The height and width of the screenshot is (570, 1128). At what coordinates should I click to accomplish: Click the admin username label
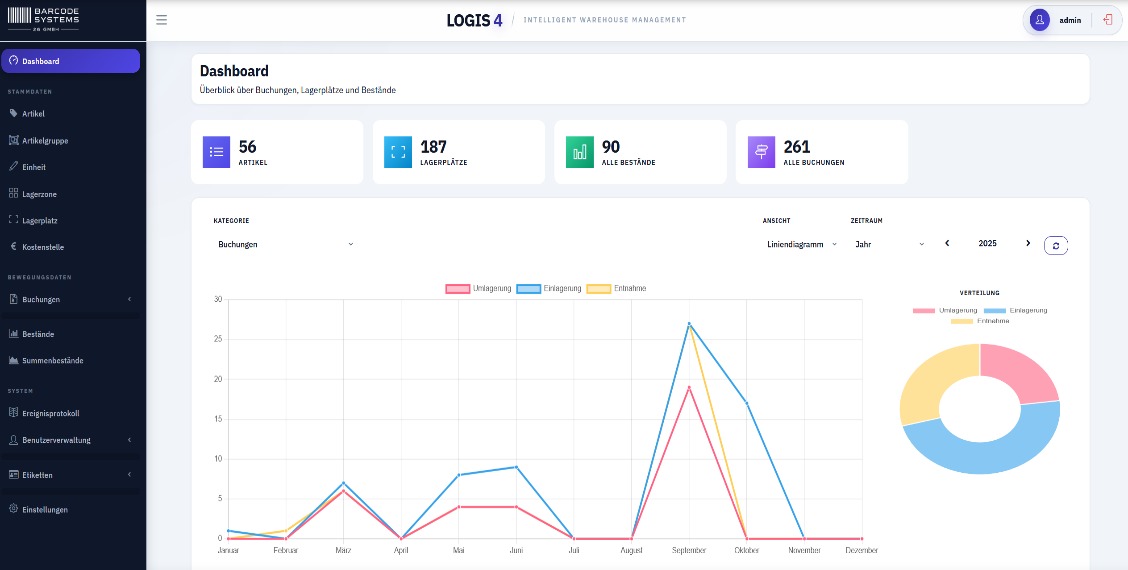pyautogui.click(x=1070, y=20)
